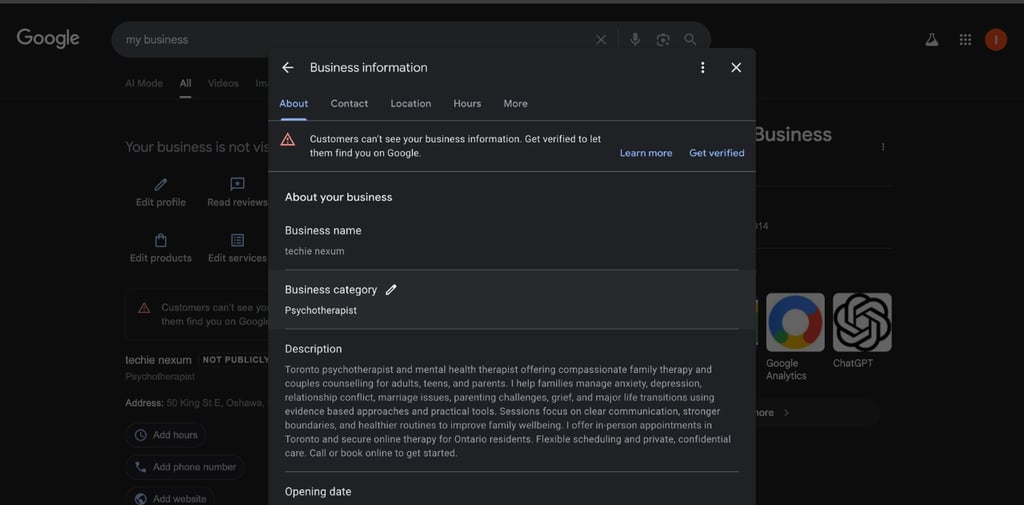Open the Google apps grid

click(965, 40)
